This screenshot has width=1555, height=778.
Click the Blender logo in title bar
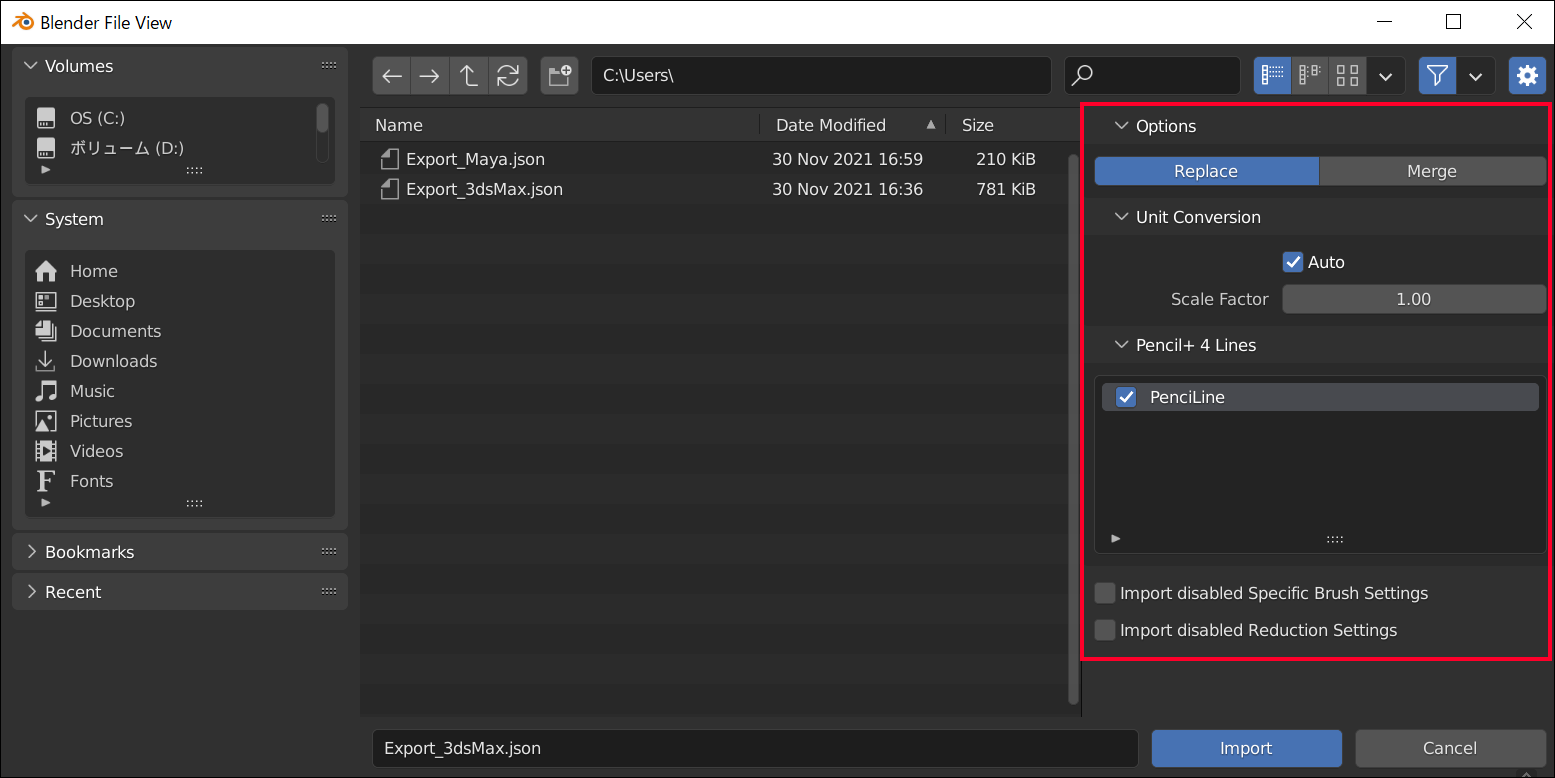pyautogui.click(x=22, y=22)
